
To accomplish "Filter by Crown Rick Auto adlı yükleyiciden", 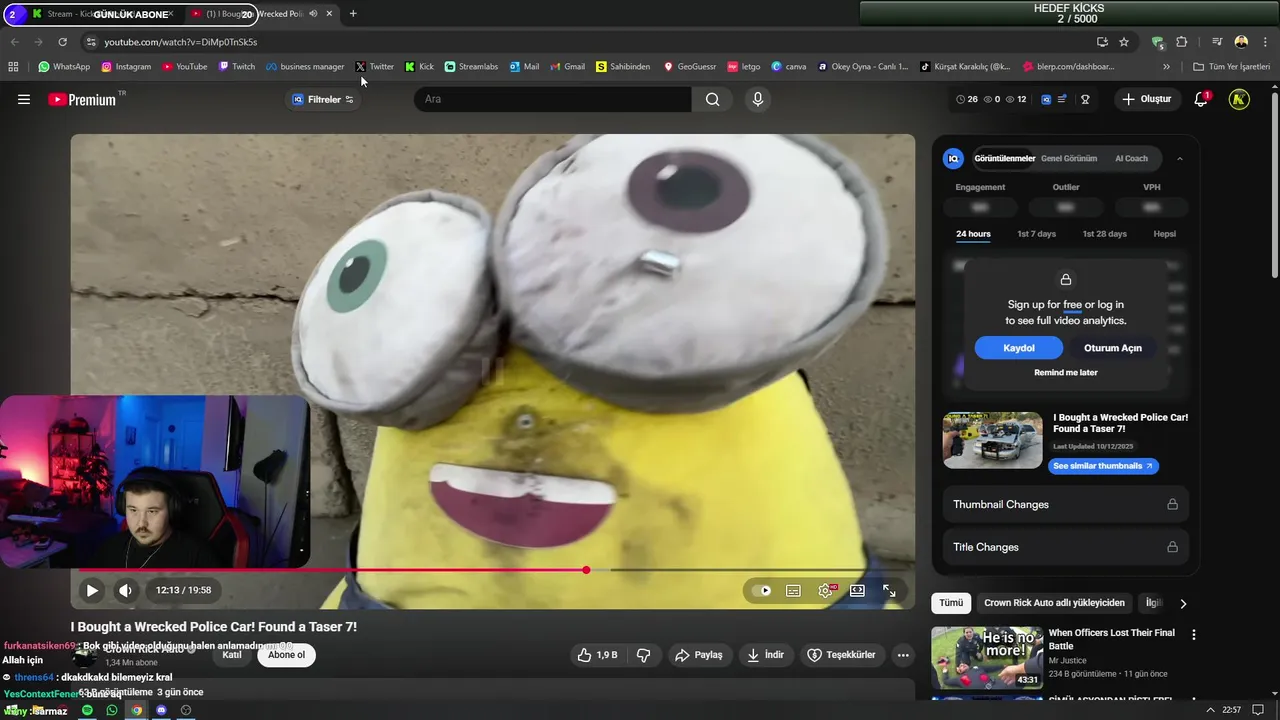I will pos(1054,603).
